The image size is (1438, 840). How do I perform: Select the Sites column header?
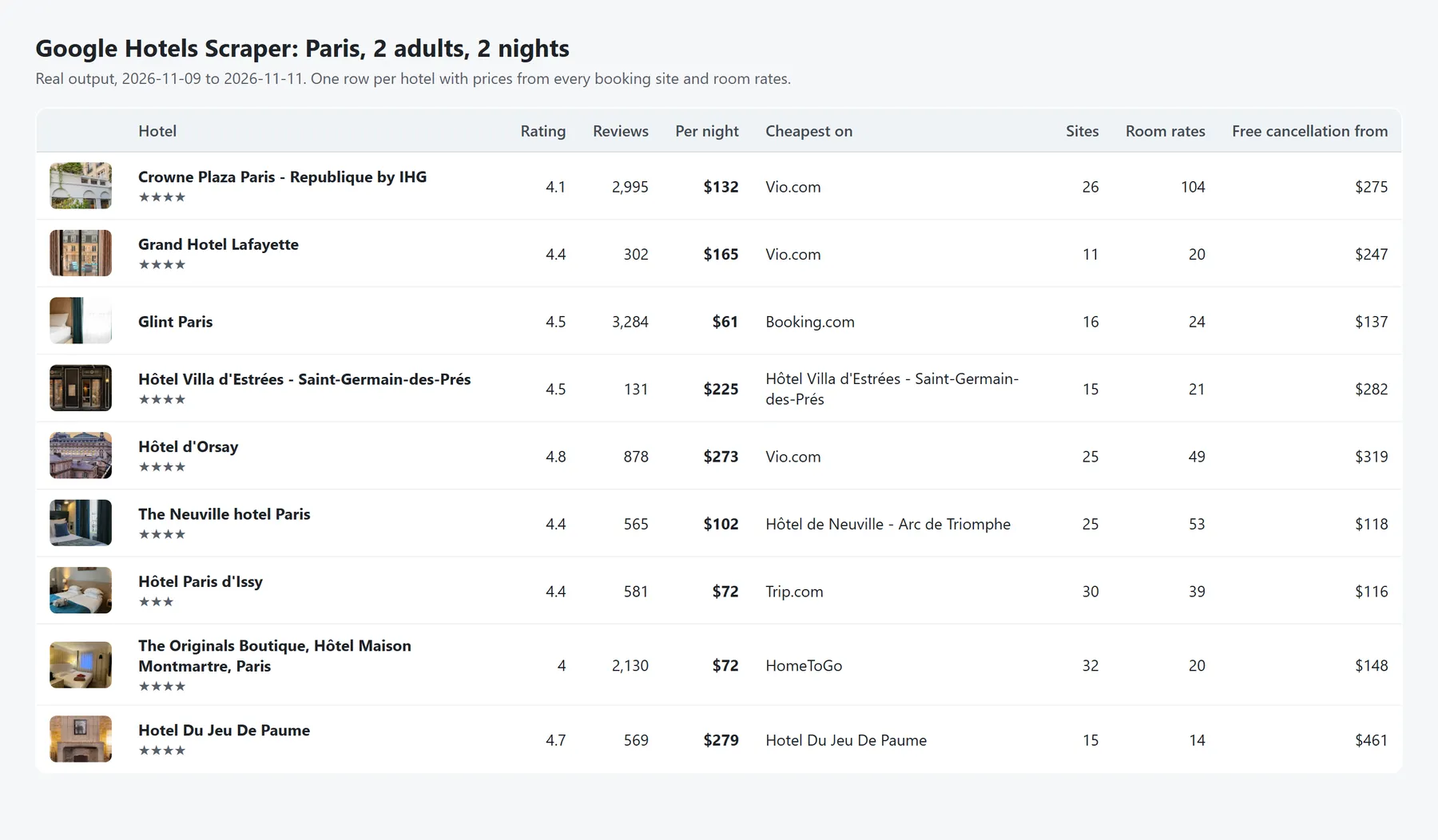pyautogui.click(x=1082, y=131)
